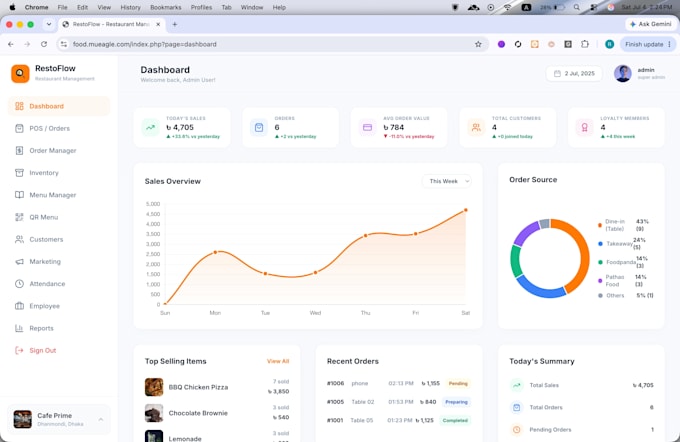Click the Total Sales summary icon

pos(517,385)
